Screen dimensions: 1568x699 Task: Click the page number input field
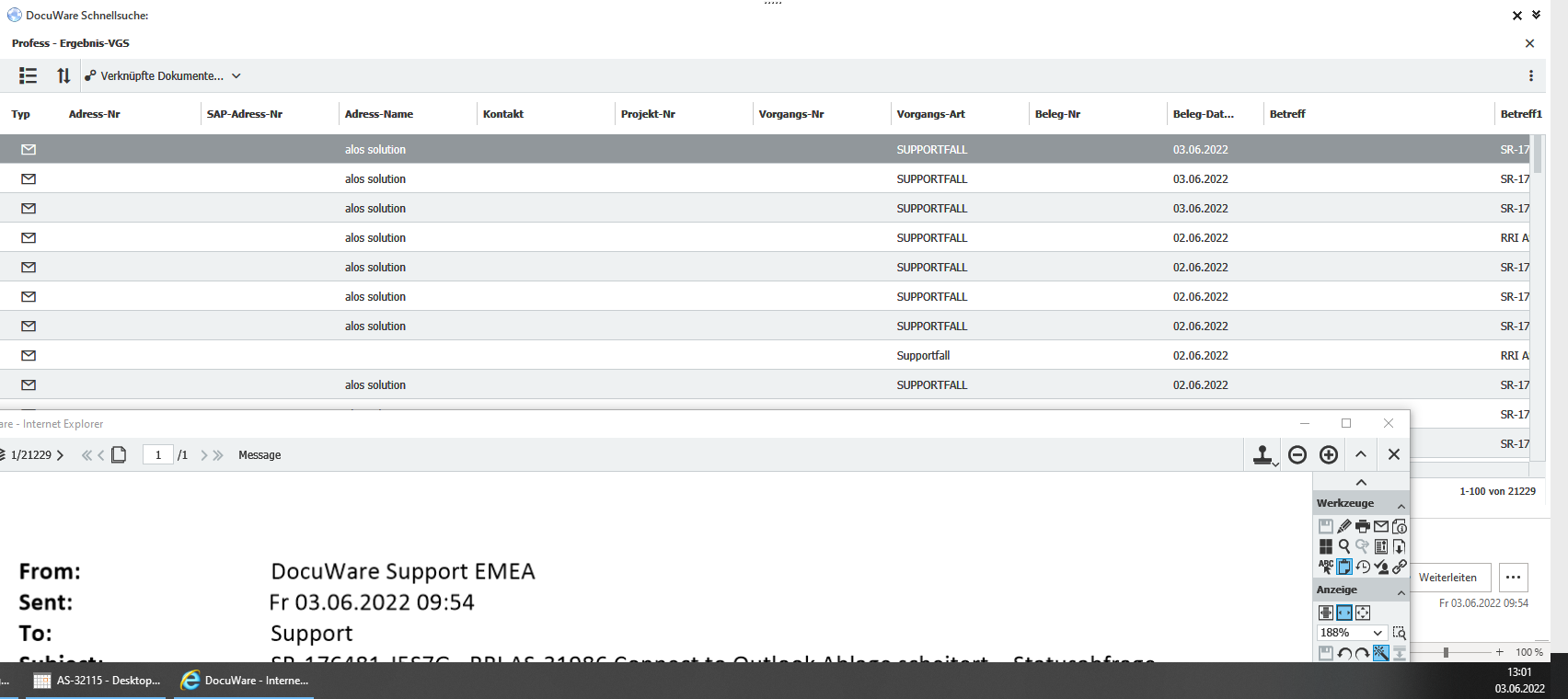point(158,455)
